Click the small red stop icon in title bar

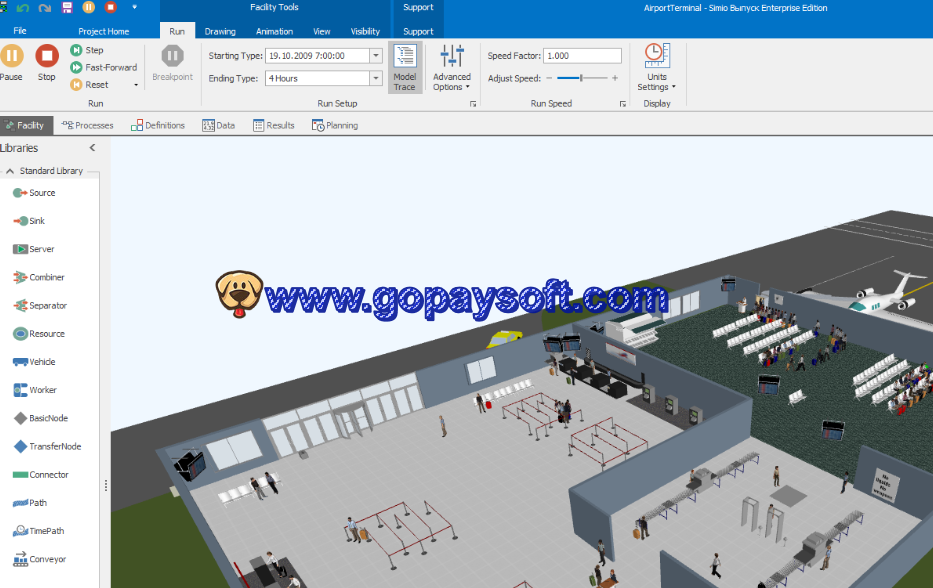[x=111, y=7]
